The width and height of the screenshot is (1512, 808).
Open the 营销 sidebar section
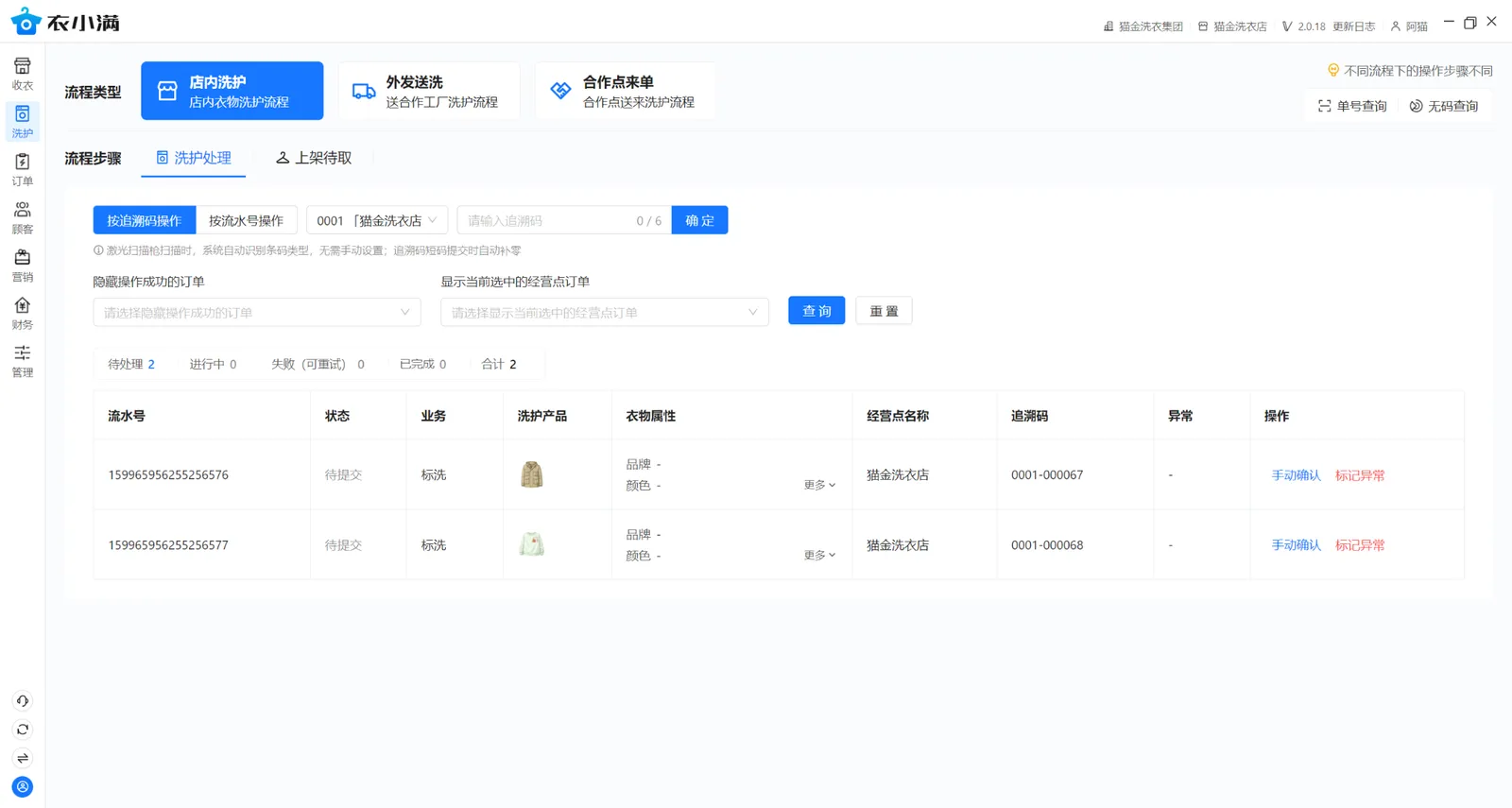click(x=23, y=266)
